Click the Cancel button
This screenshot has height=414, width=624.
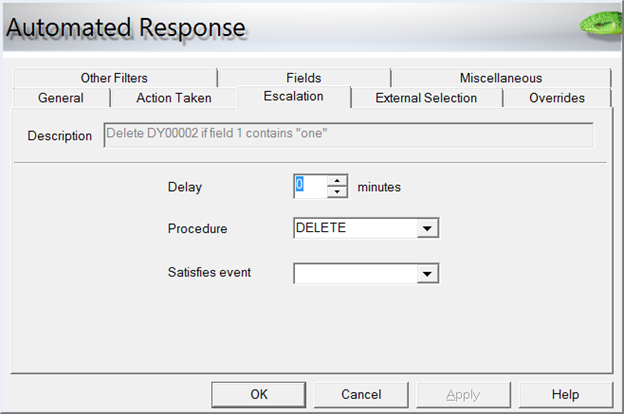click(361, 394)
